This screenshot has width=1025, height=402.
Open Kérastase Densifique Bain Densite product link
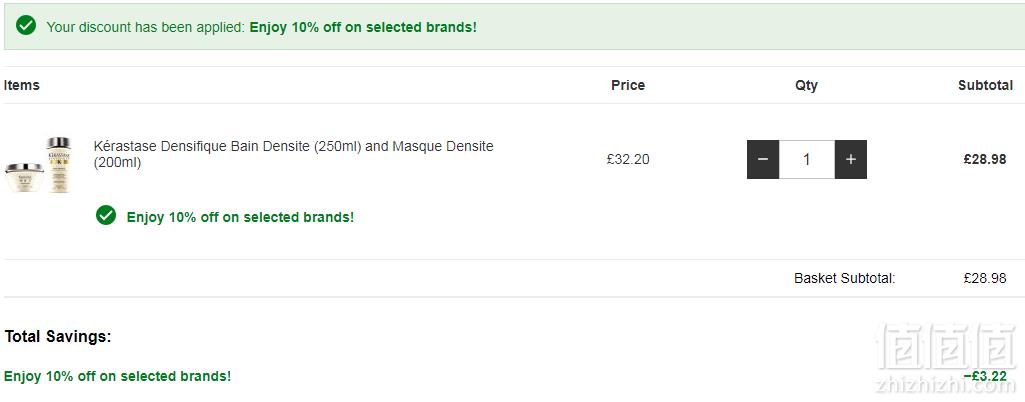point(294,154)
